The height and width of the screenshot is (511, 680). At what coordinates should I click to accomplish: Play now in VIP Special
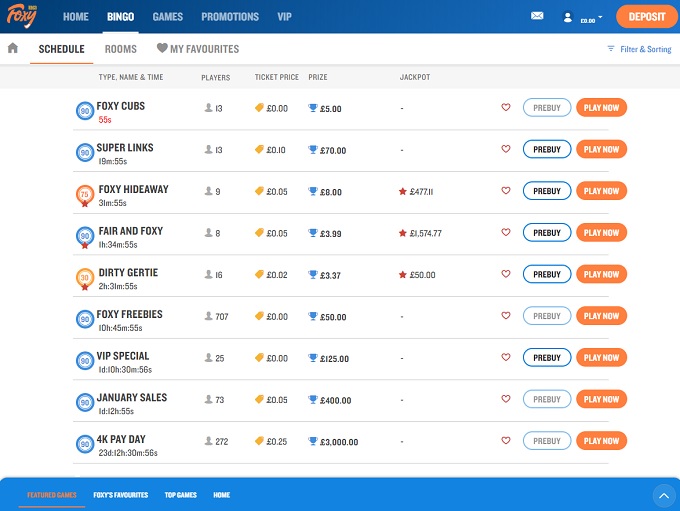coord(602,357)
